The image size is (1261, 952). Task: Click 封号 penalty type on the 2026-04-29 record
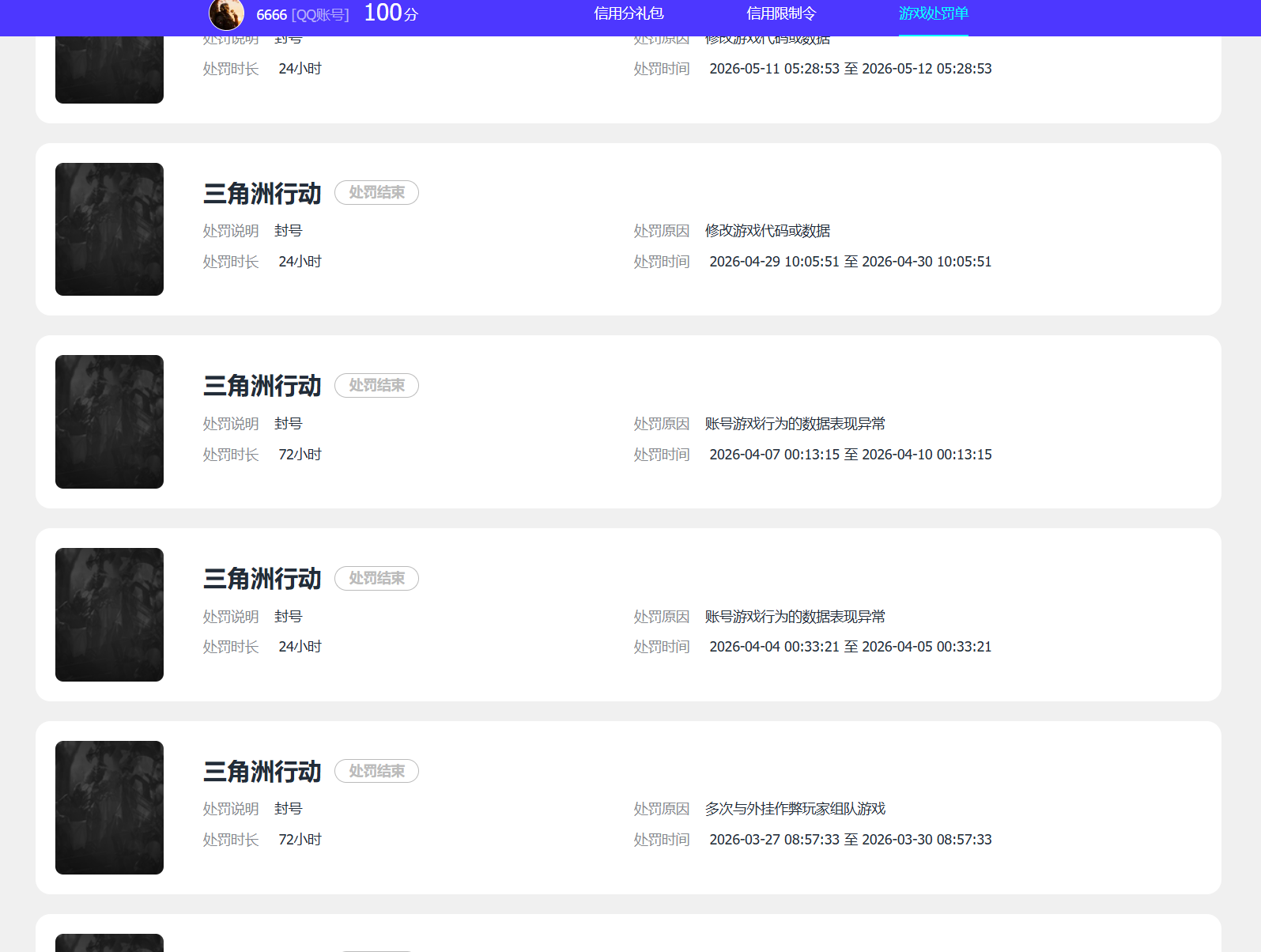(289, 231)
